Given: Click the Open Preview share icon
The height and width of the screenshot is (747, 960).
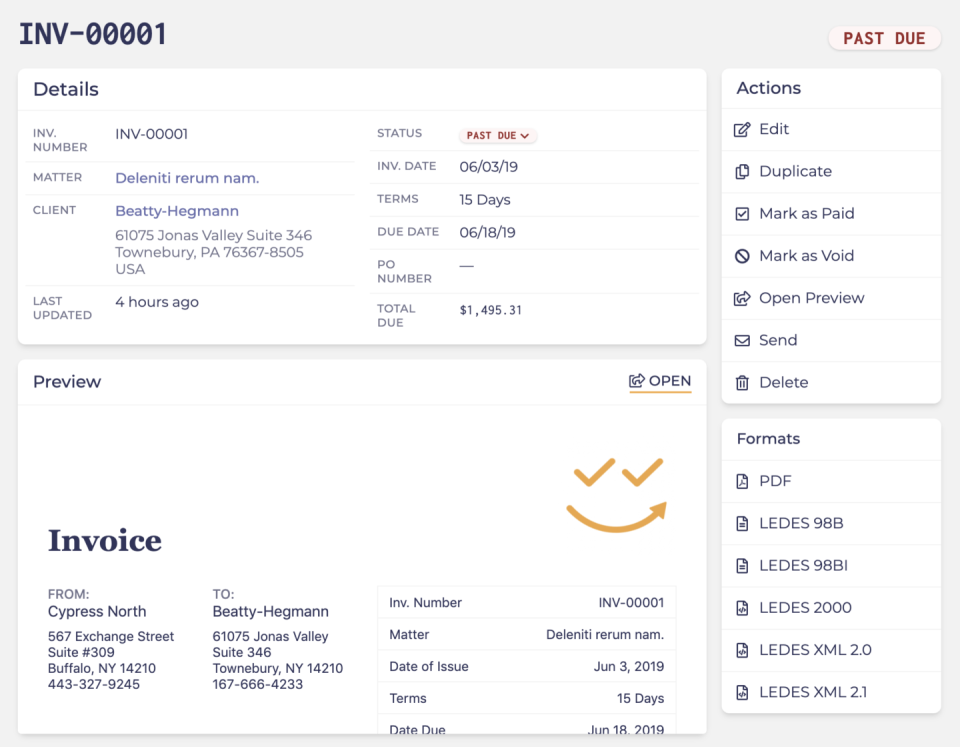Looking at the screenshot, I should tap(740, 297).
